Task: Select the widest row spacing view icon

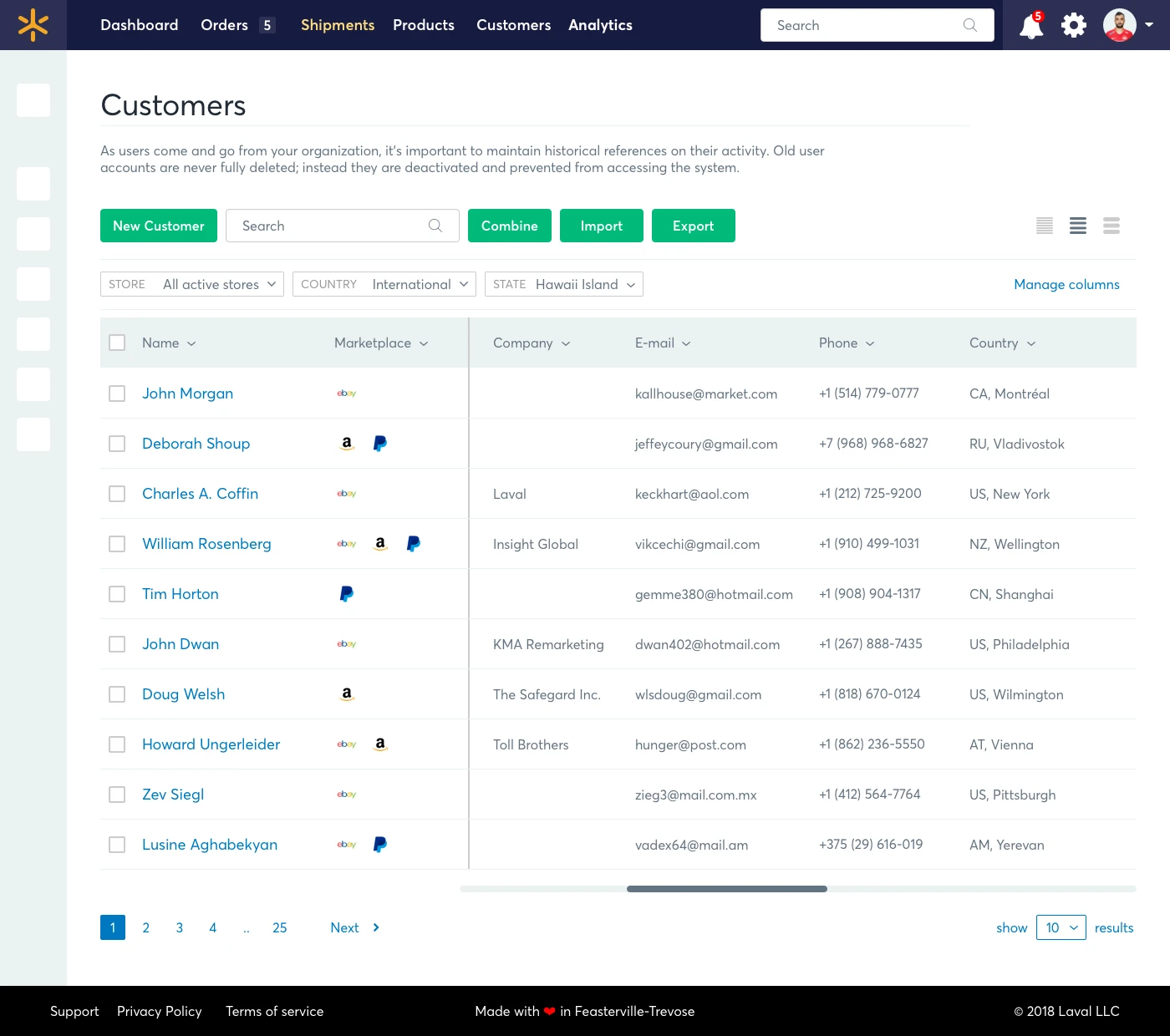Action: (1111, 226)
